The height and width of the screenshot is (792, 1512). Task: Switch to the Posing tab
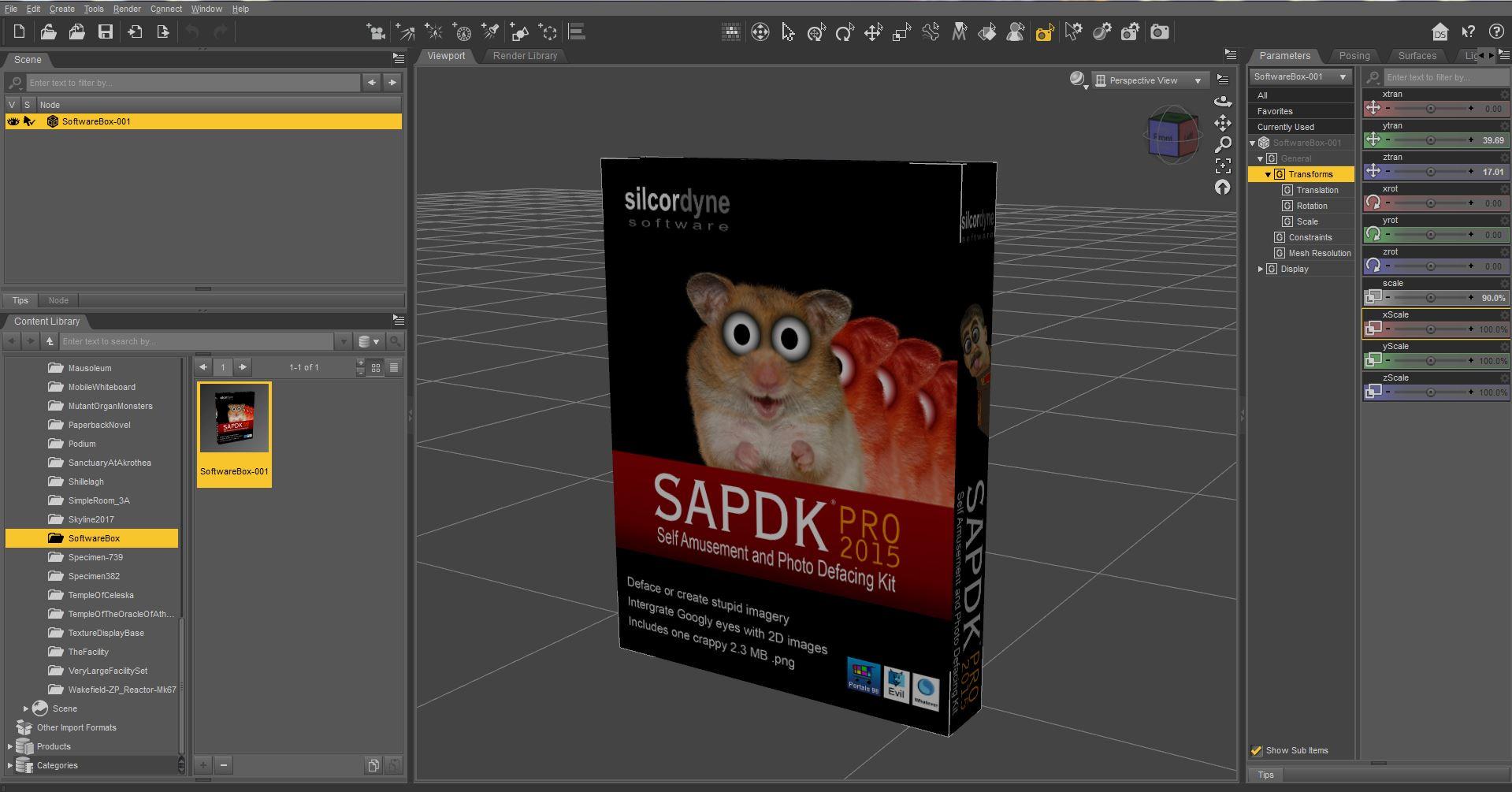pos(1354,56)
